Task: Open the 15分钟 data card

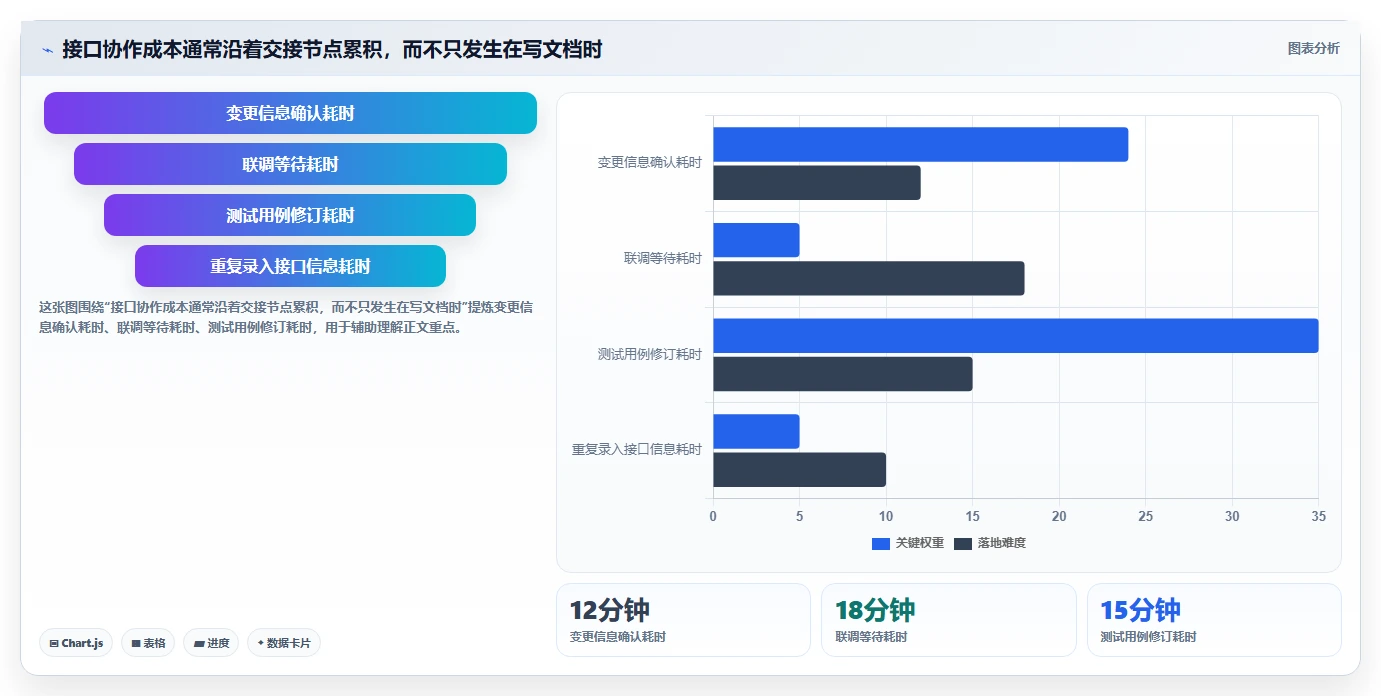Action: 1214,620
